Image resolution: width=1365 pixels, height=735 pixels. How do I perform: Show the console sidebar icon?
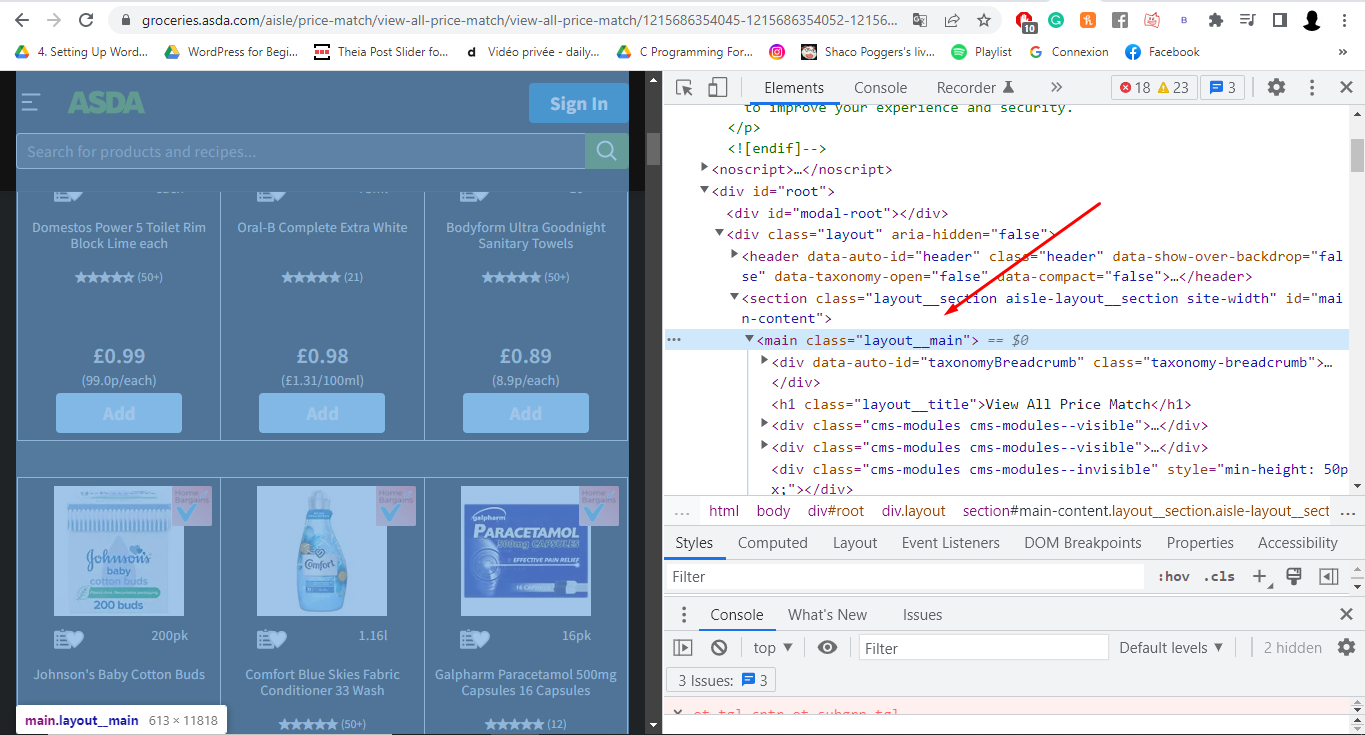tap(683, 648)
